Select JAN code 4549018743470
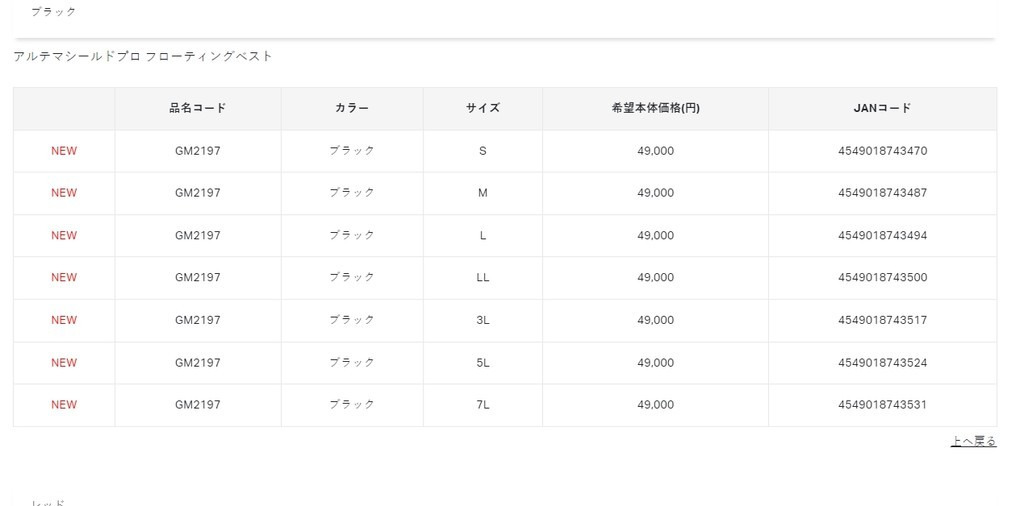1024x506 pixels. coord(882,151)
